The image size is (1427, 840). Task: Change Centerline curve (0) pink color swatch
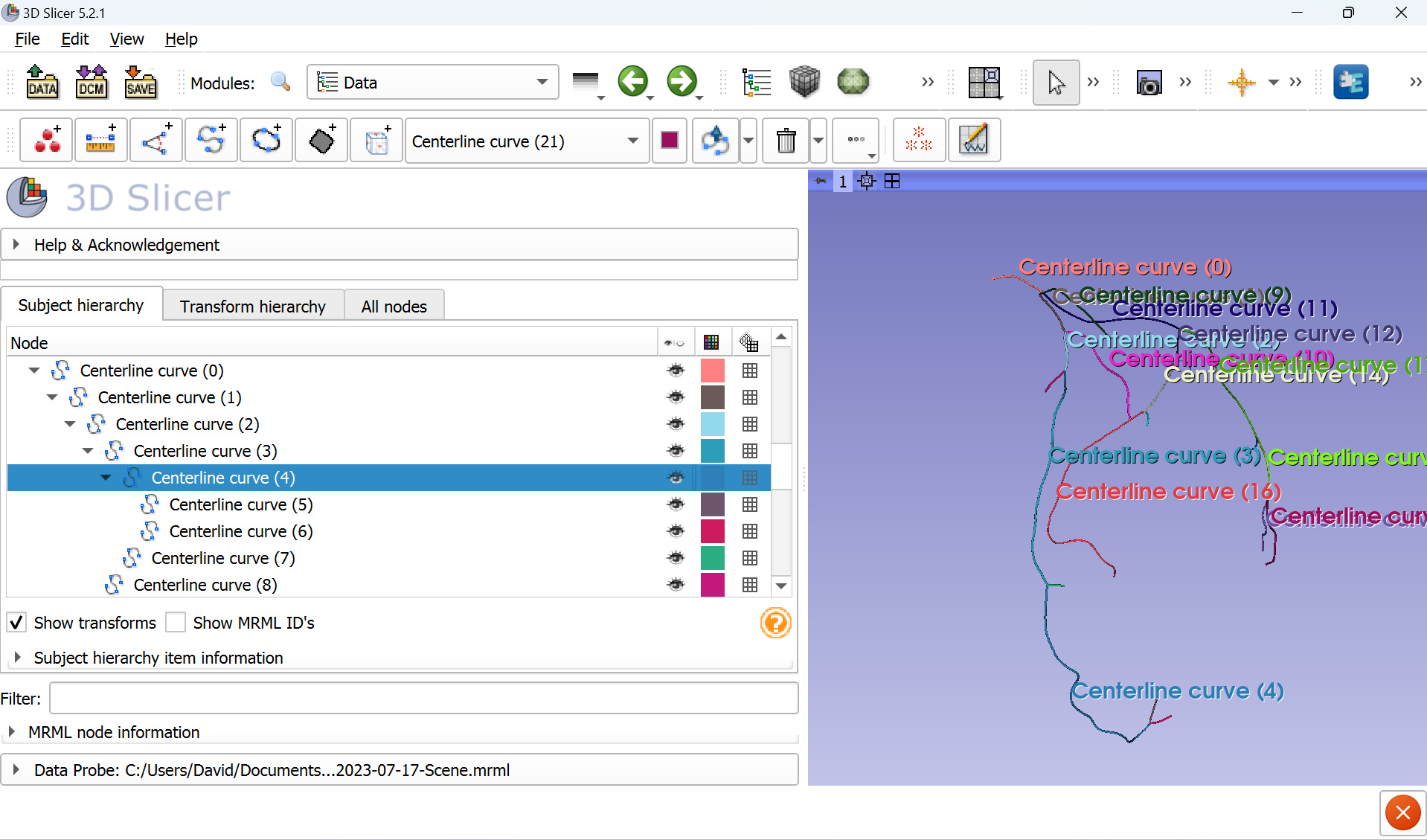pyautogui.click(x=712, y=371)
